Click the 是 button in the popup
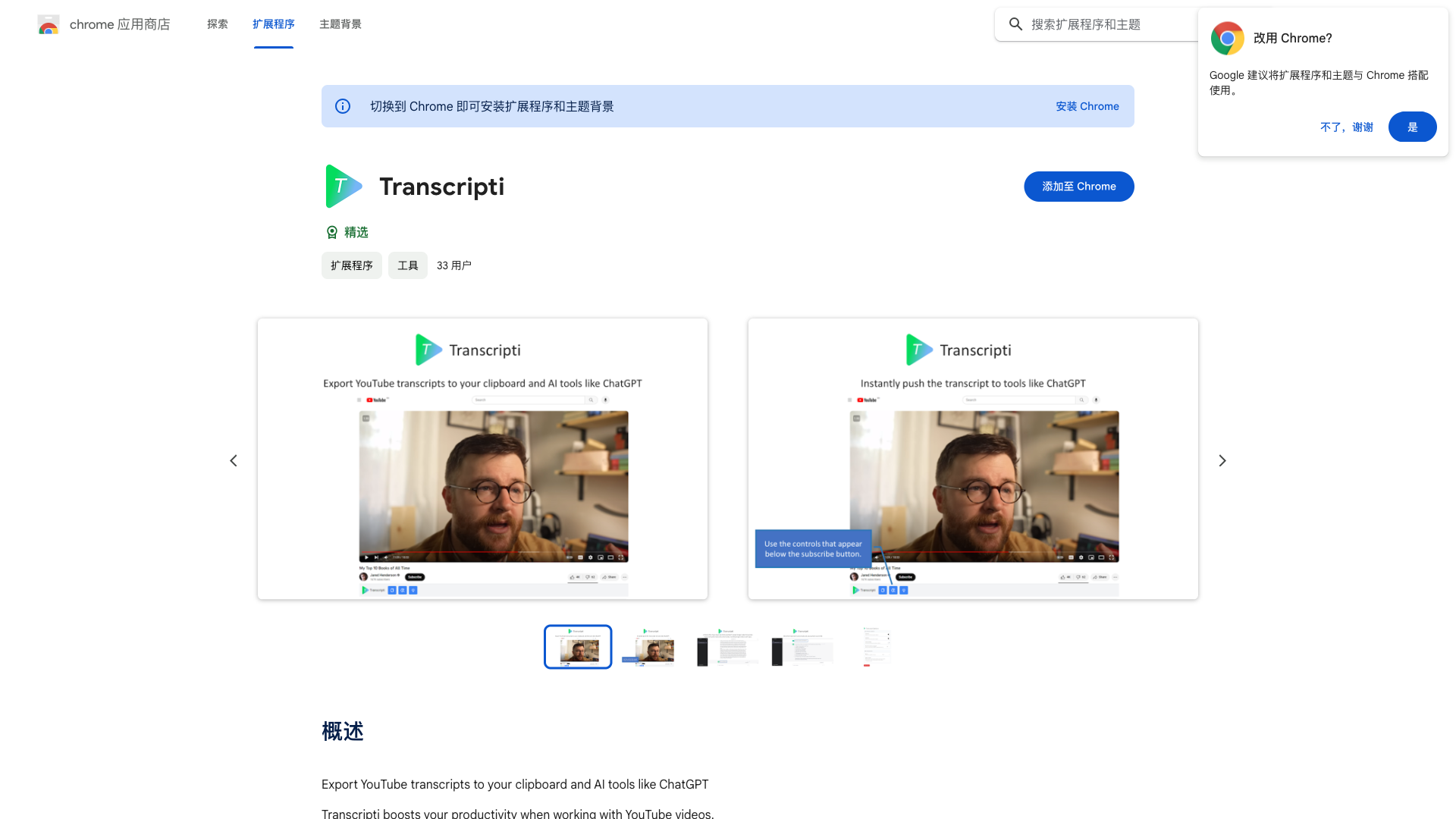 (x=1413, y=127)
